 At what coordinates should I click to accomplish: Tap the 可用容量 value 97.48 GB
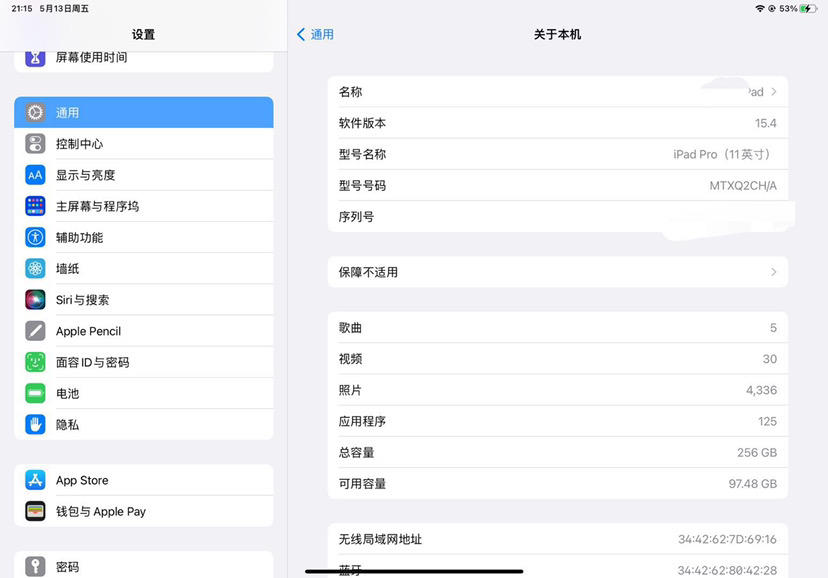click(753, 484)
